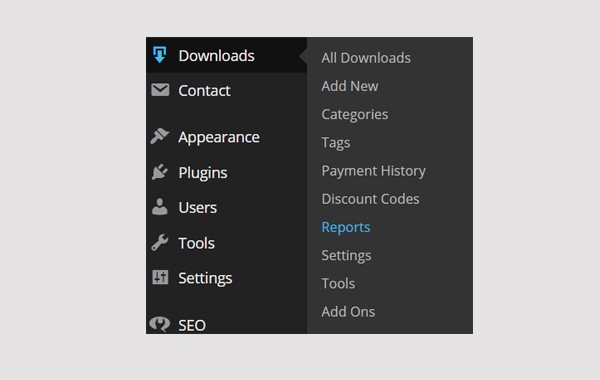Open Discount Codes in the submenu
600x380 pixels.
(370, 199)
